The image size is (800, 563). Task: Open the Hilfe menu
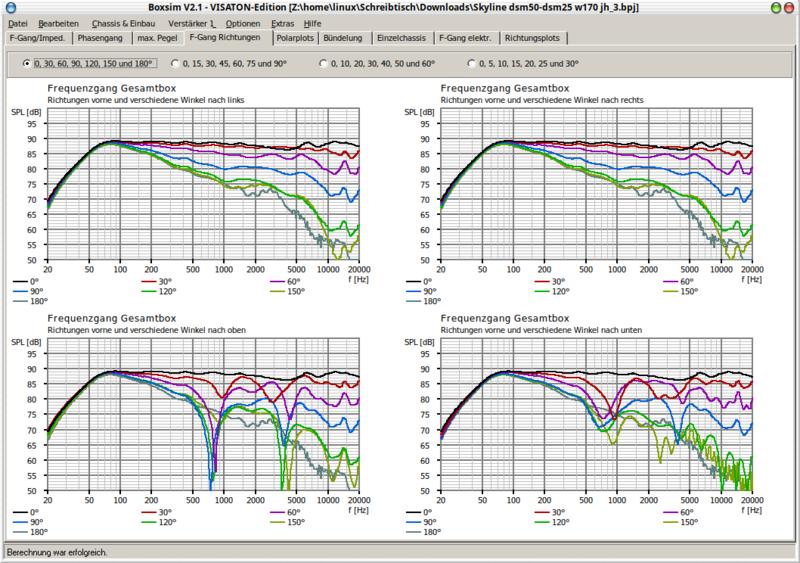pos(313,22)
